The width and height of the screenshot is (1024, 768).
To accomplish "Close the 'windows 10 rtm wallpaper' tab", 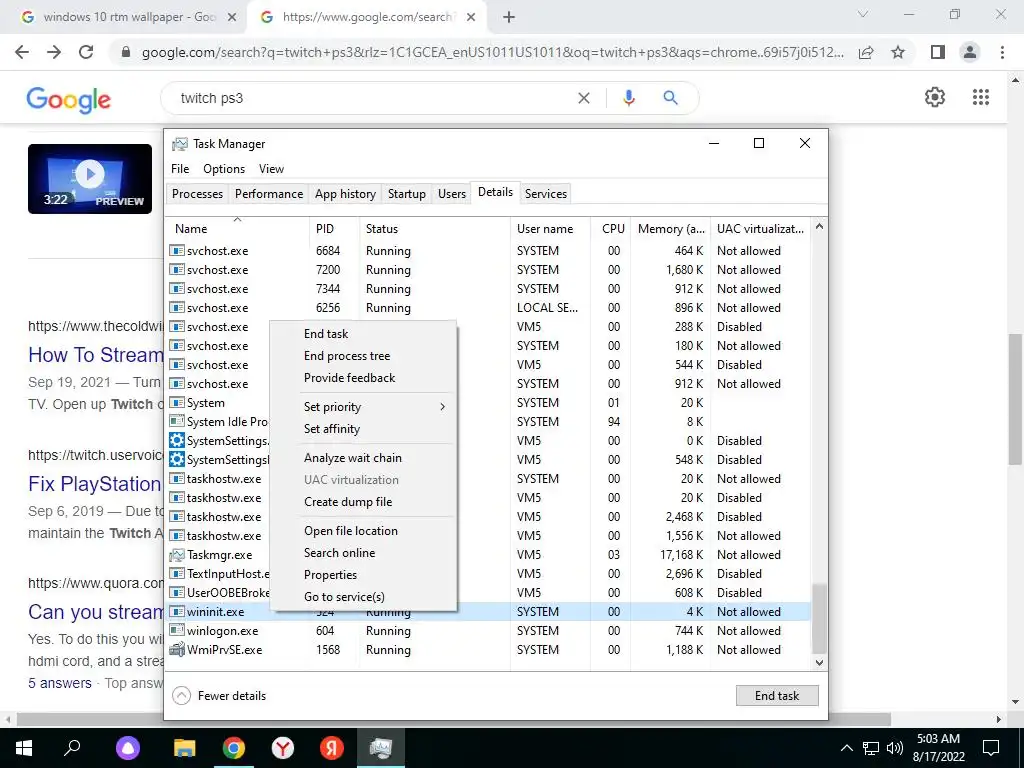I will coord(232,18).
